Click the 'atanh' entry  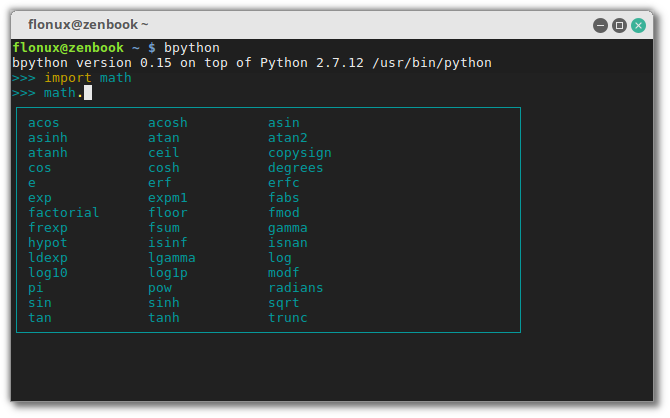pos(48,153)
